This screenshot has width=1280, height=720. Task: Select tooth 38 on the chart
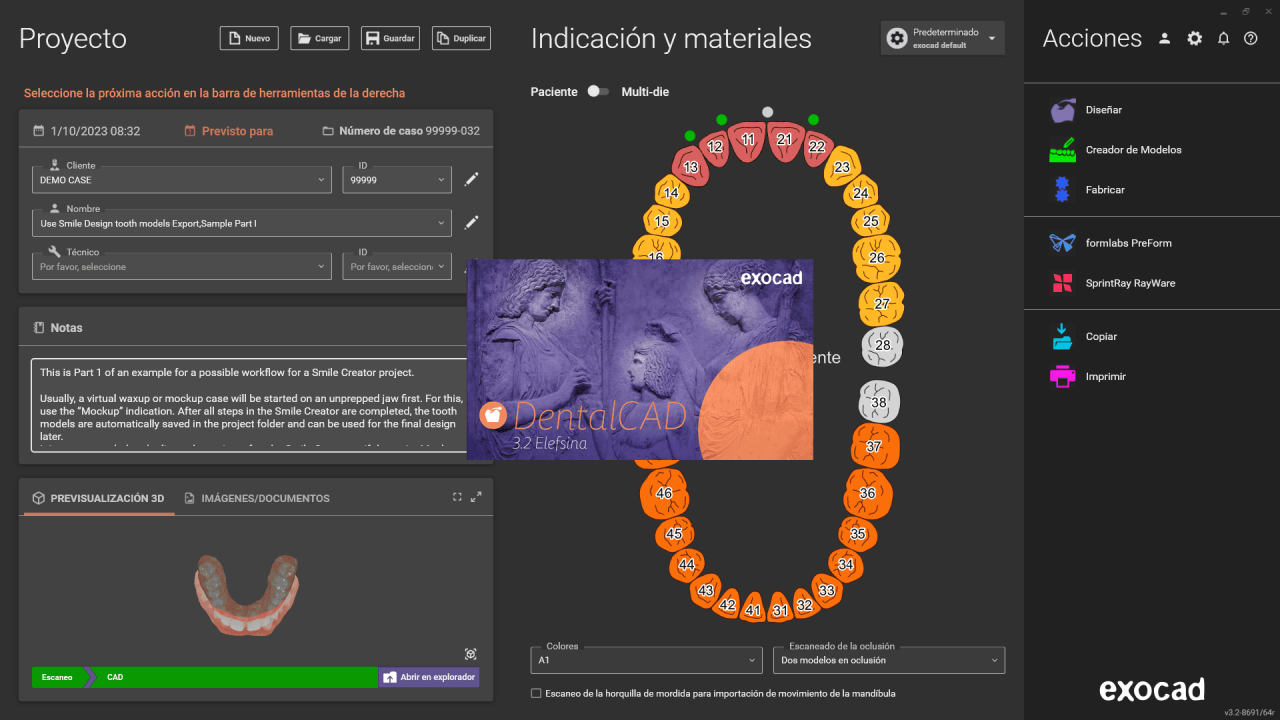pos(879,403)
